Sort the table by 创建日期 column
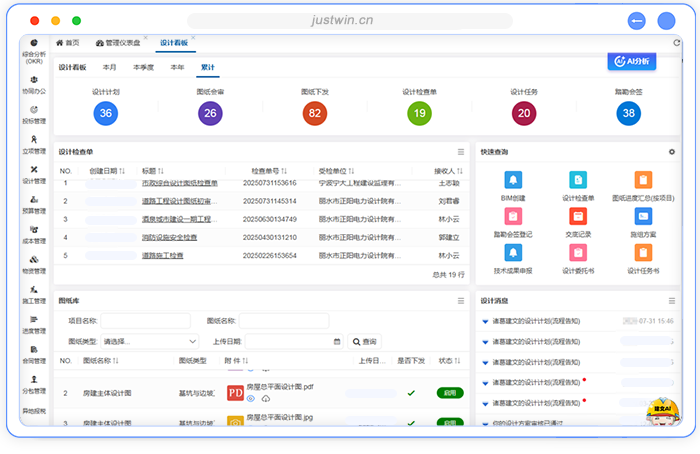This screenshot has height=454, width=700. pos(106,170)
